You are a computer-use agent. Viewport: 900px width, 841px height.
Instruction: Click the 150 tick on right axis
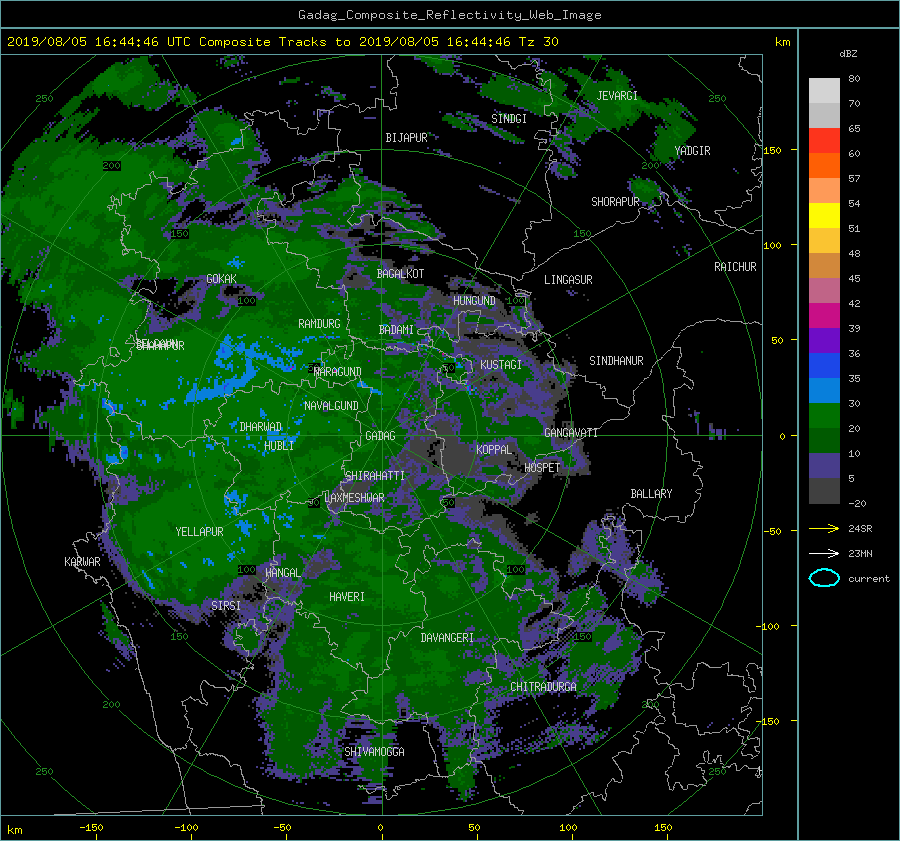[773, 150]
